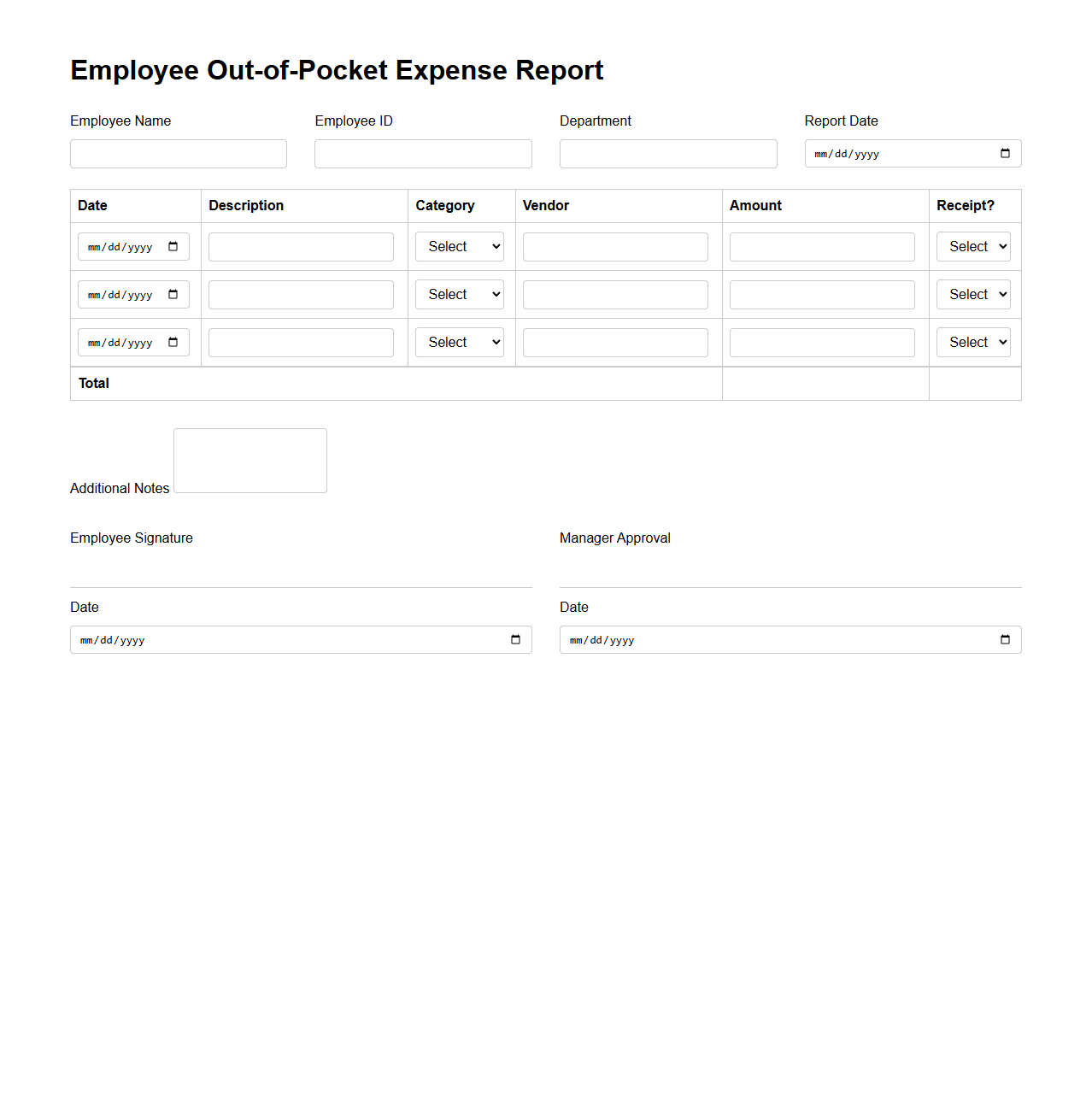Open the Employee Signature date calendar picker
The image size is (1092, 1111).
click(516, 639)
